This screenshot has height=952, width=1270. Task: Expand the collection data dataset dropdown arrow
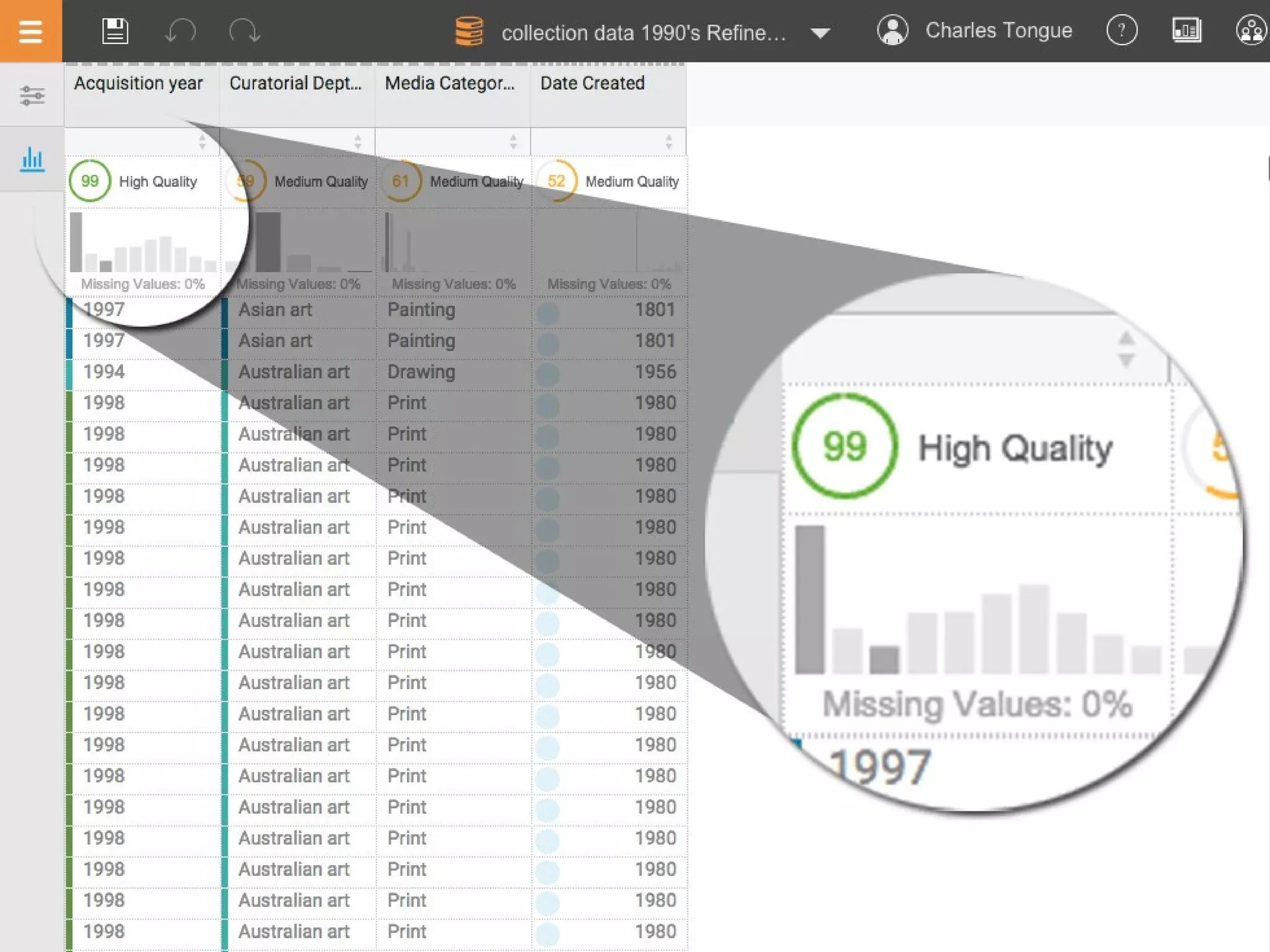click(820, 33)
